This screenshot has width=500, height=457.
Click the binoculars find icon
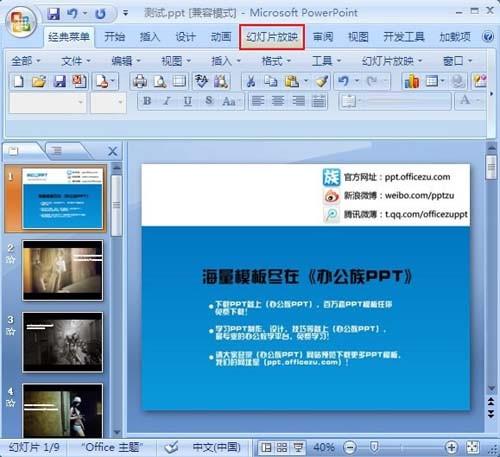[221, 81]
